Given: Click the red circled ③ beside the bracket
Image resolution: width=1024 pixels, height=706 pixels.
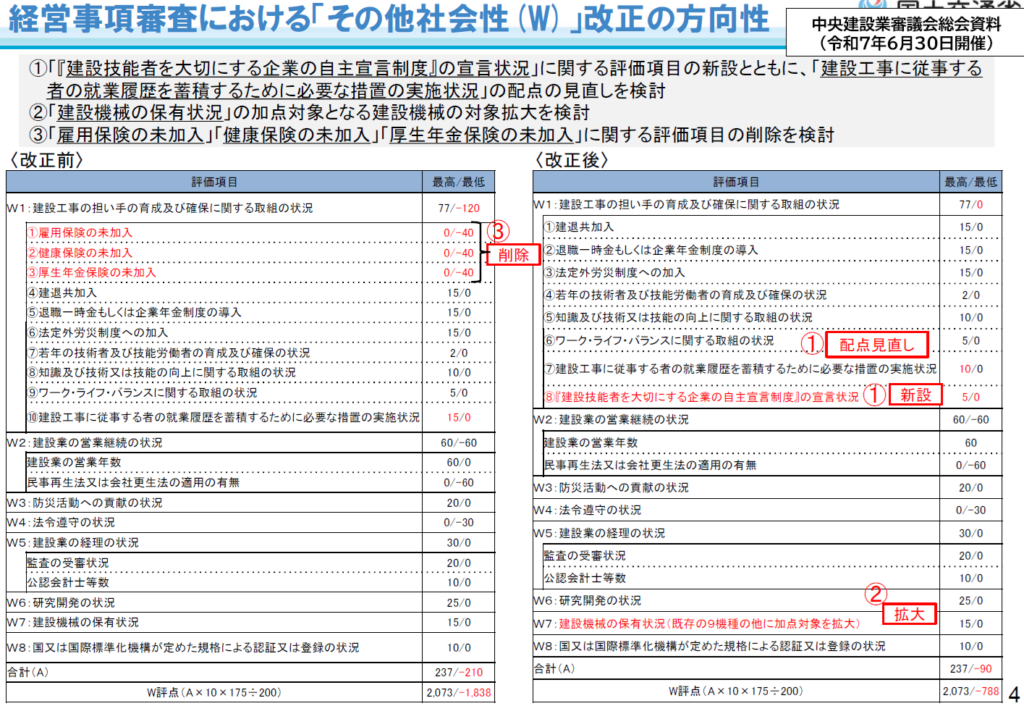Looking at the screenshot, I should point(499,231).
